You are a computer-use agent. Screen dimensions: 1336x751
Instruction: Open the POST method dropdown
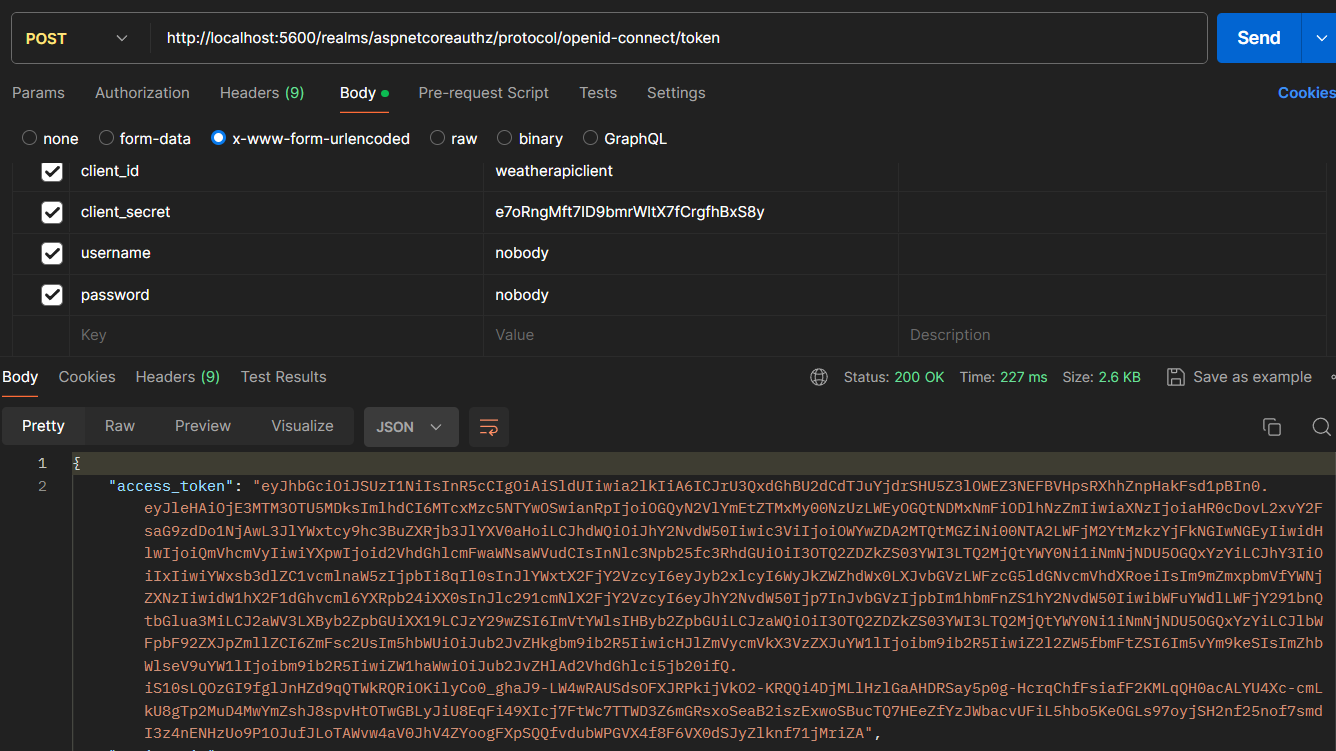point(77,38)
